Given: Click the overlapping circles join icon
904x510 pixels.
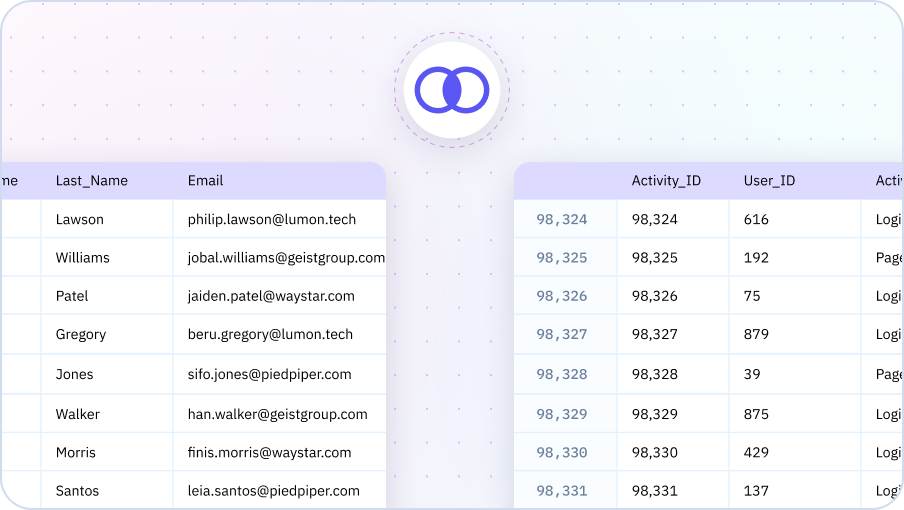Looking at the screenshot, I should click(x=452, y=90).
